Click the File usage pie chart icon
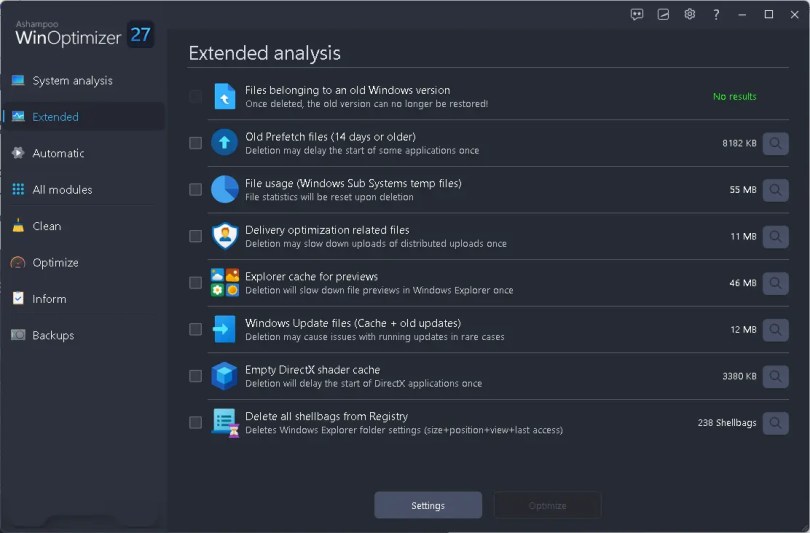Image resolution: width=810 pixels, height=533 pixels. click(225, 189)
